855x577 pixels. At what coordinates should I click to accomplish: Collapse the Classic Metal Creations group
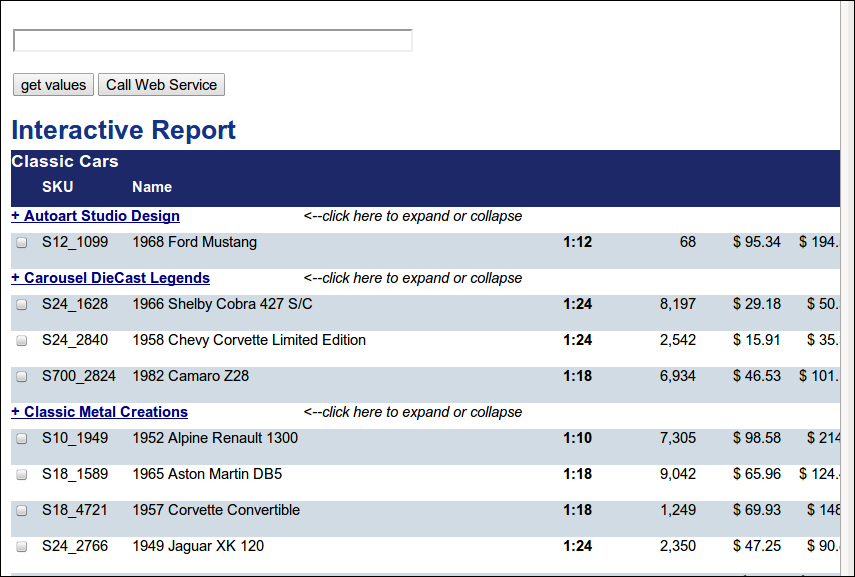[x=100, y=412]
